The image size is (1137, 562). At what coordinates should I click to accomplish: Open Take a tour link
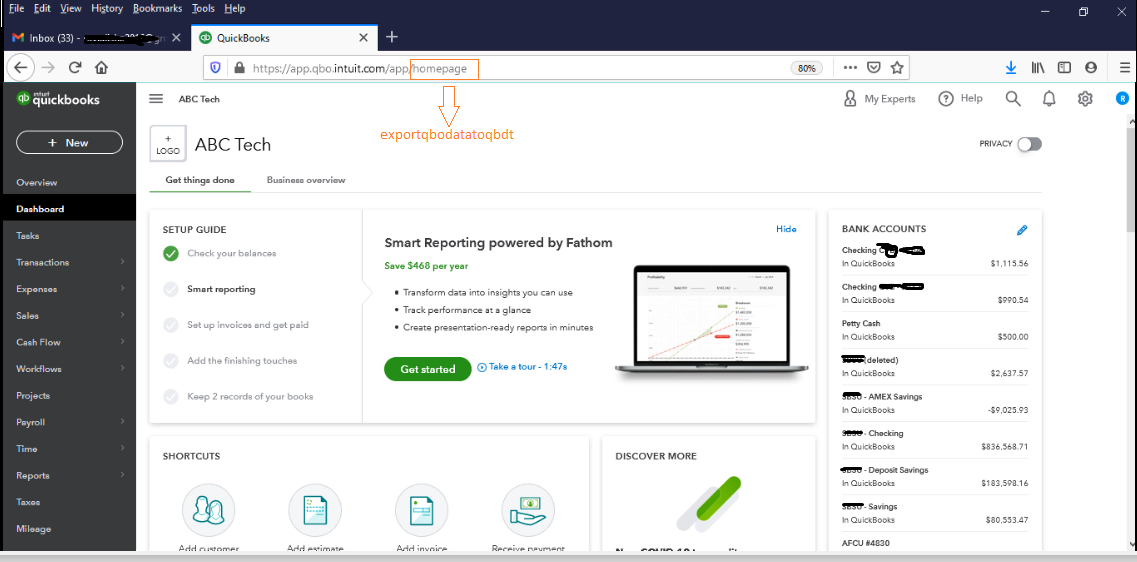coord(523,367)
